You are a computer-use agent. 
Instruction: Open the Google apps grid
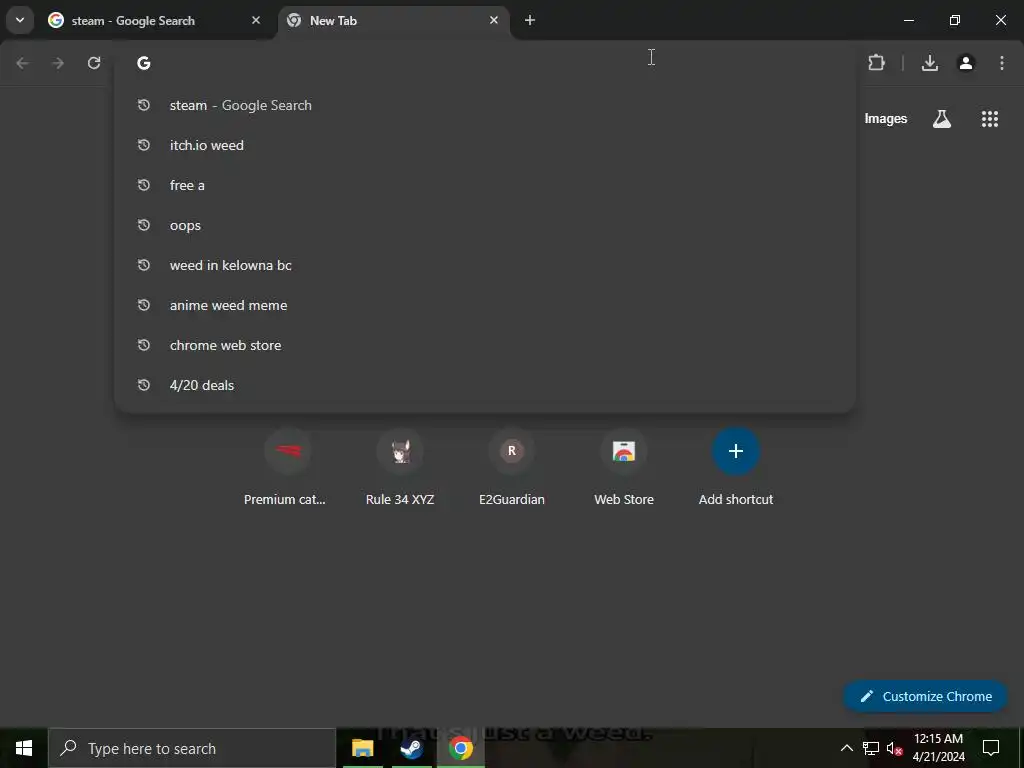click(990, 119)
